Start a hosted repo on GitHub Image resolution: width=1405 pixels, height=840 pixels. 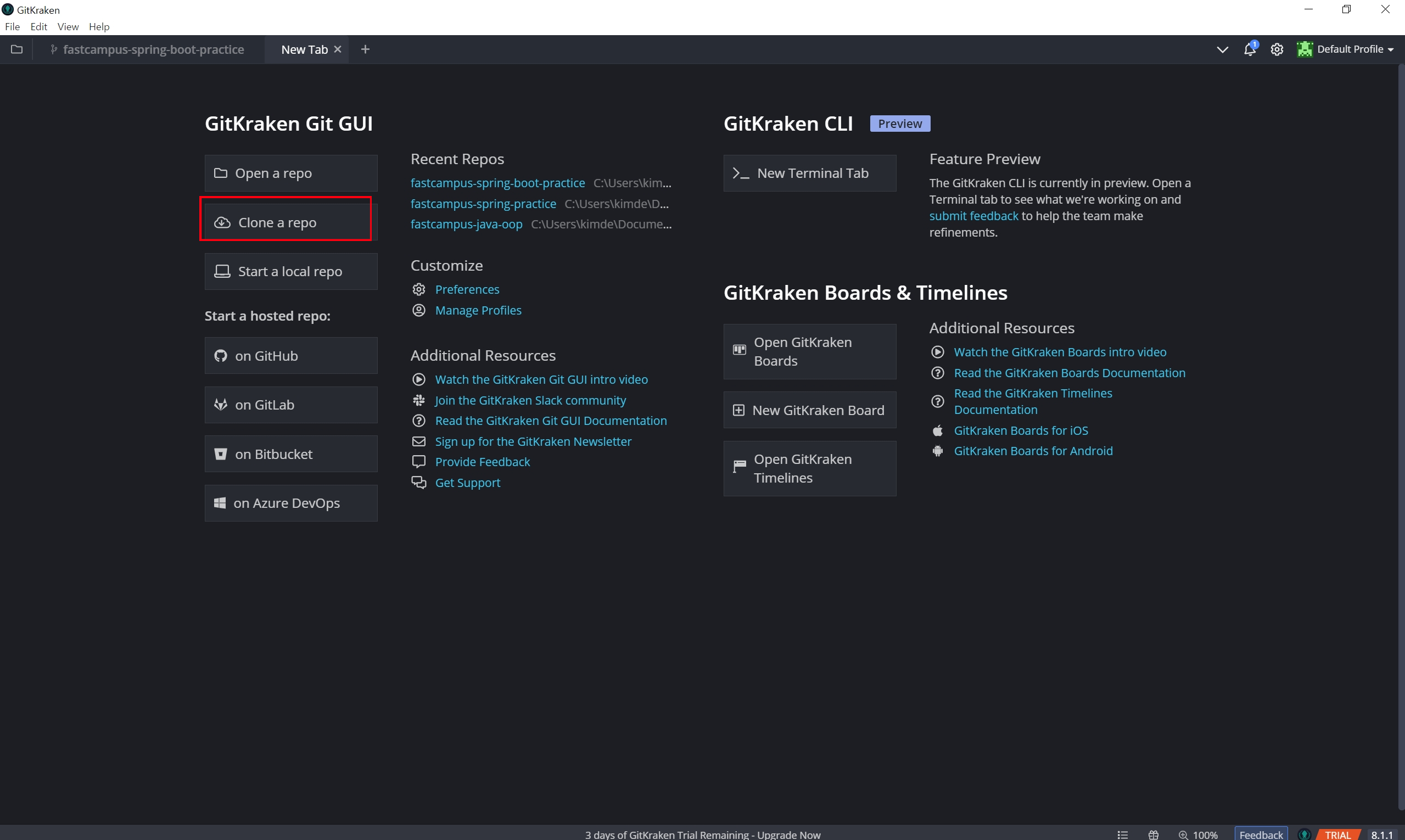coord(290,355)
